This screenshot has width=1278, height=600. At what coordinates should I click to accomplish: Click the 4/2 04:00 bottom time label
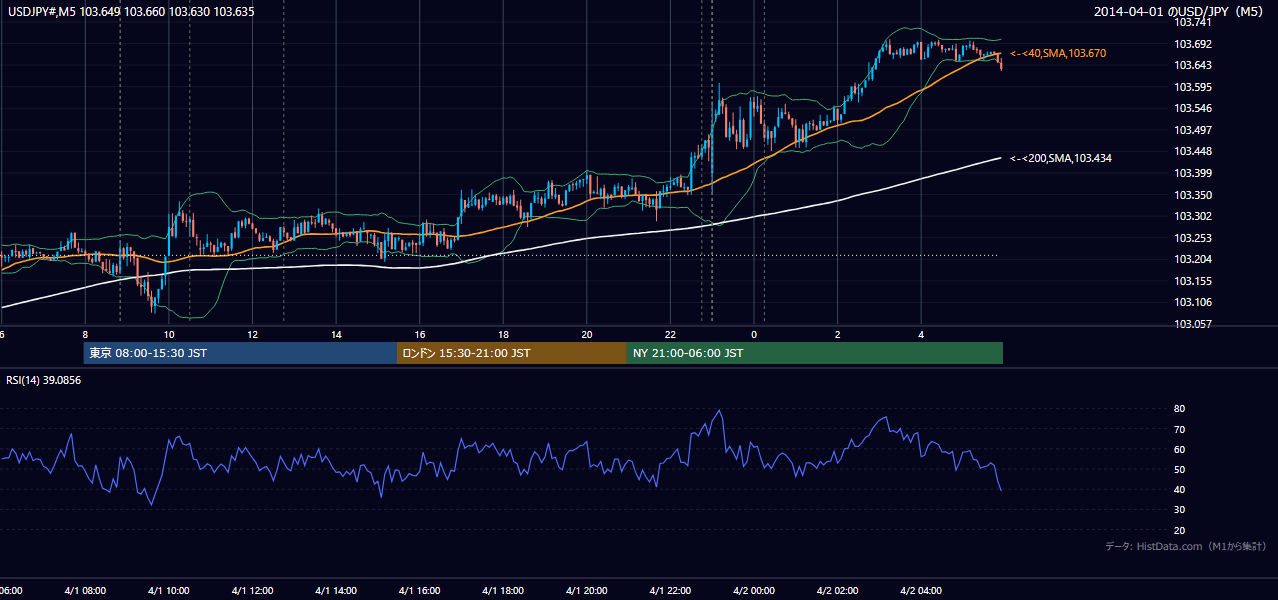coord(922,591)
